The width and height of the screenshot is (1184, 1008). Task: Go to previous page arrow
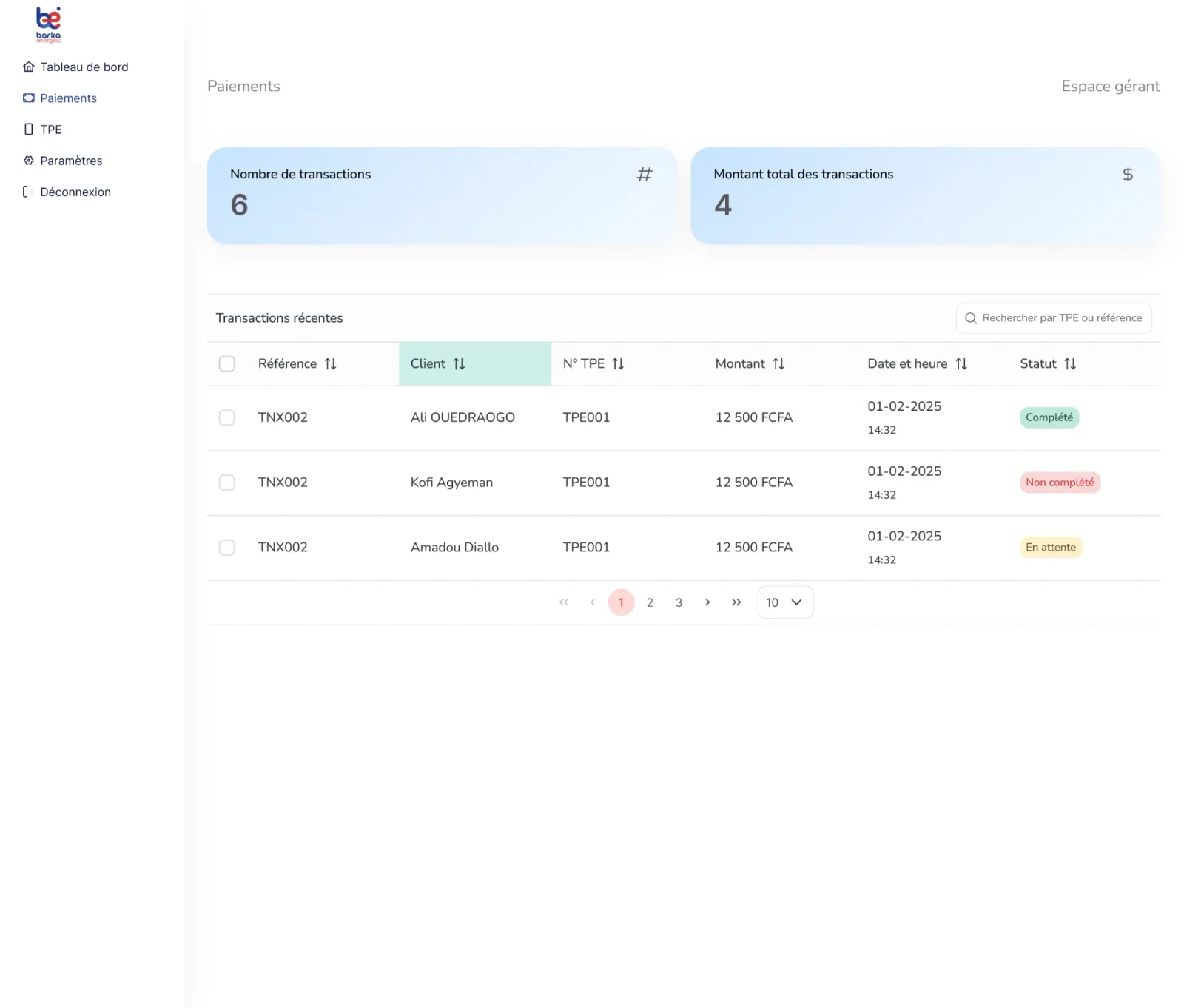[x=593, y=602]
